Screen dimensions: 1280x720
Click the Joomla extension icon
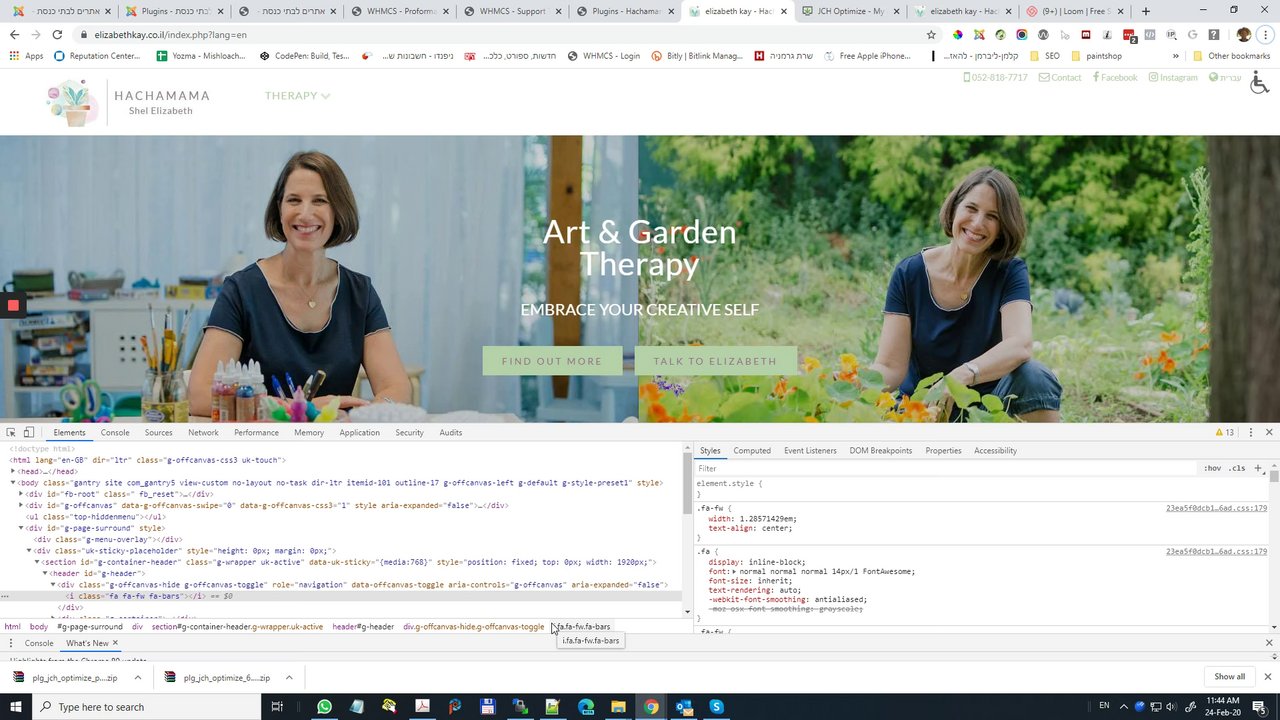coord(979,34)
